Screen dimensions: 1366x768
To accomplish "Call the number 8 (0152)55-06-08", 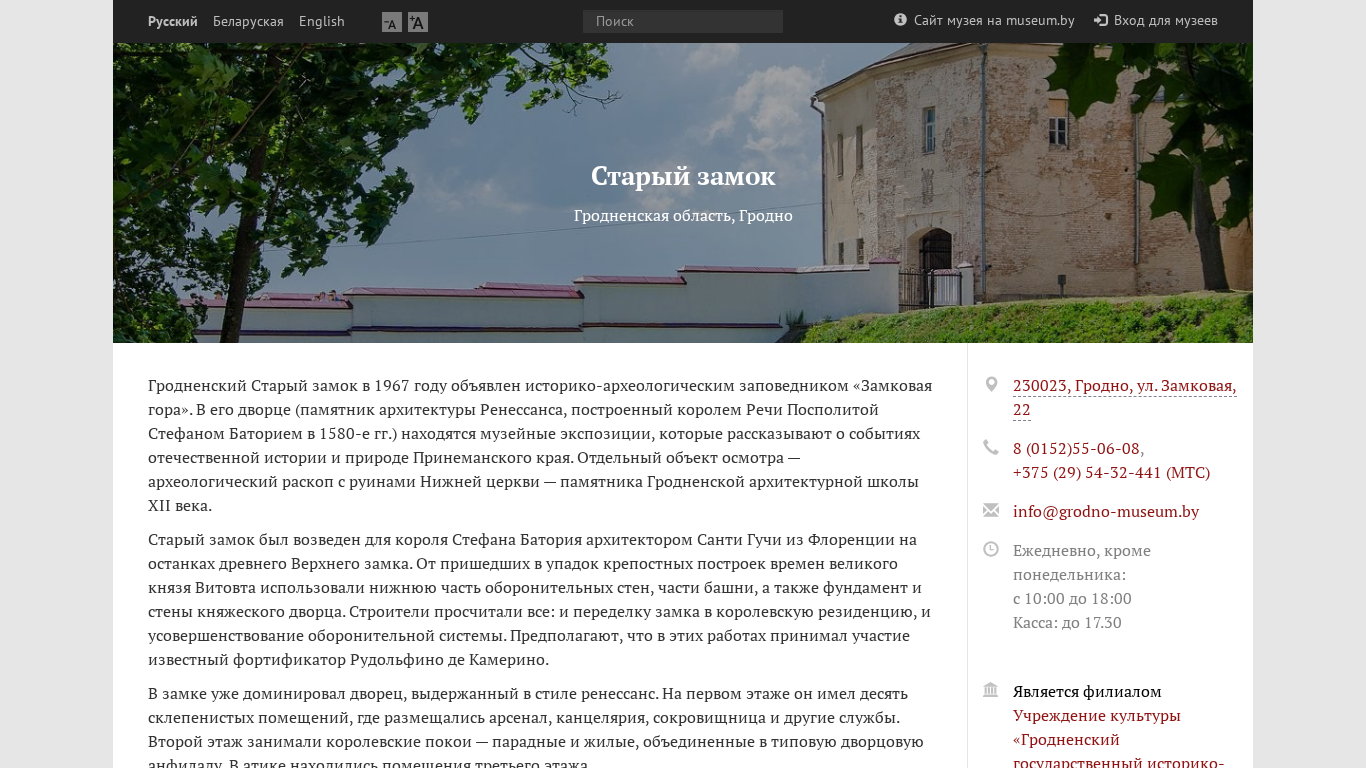I will point(1076,448).
